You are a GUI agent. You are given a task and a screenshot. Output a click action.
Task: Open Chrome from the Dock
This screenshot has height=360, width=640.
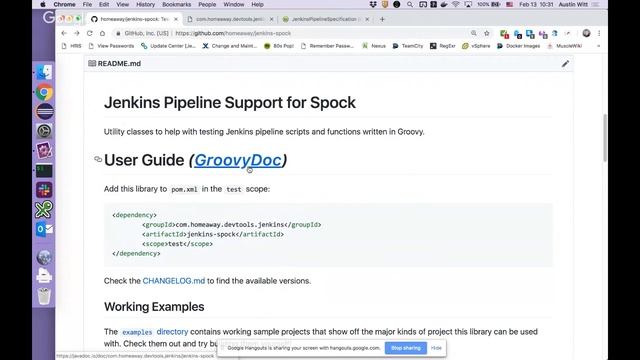(x=44, y=92)
